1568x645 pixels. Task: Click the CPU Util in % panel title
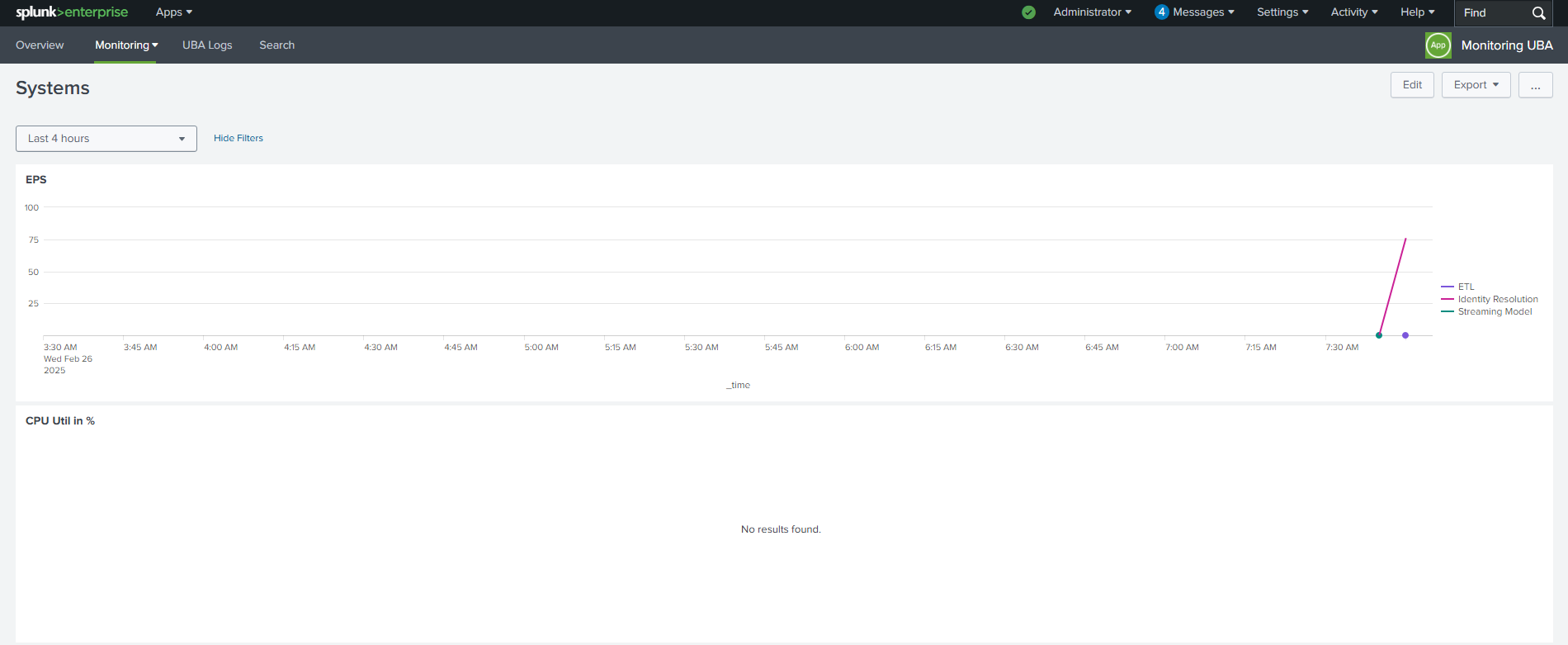click(60, 420)
